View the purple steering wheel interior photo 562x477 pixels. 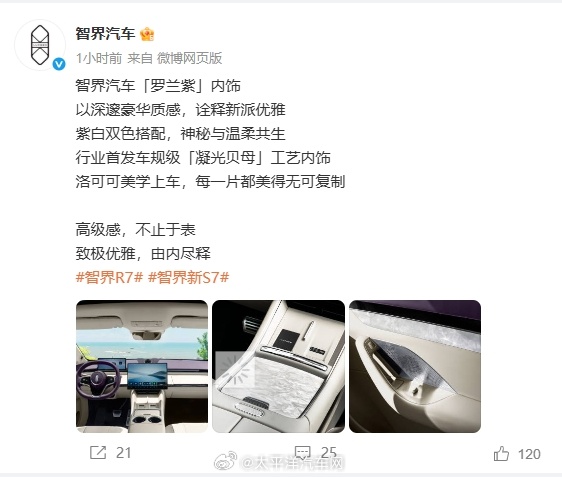click(x=142, y=366)
